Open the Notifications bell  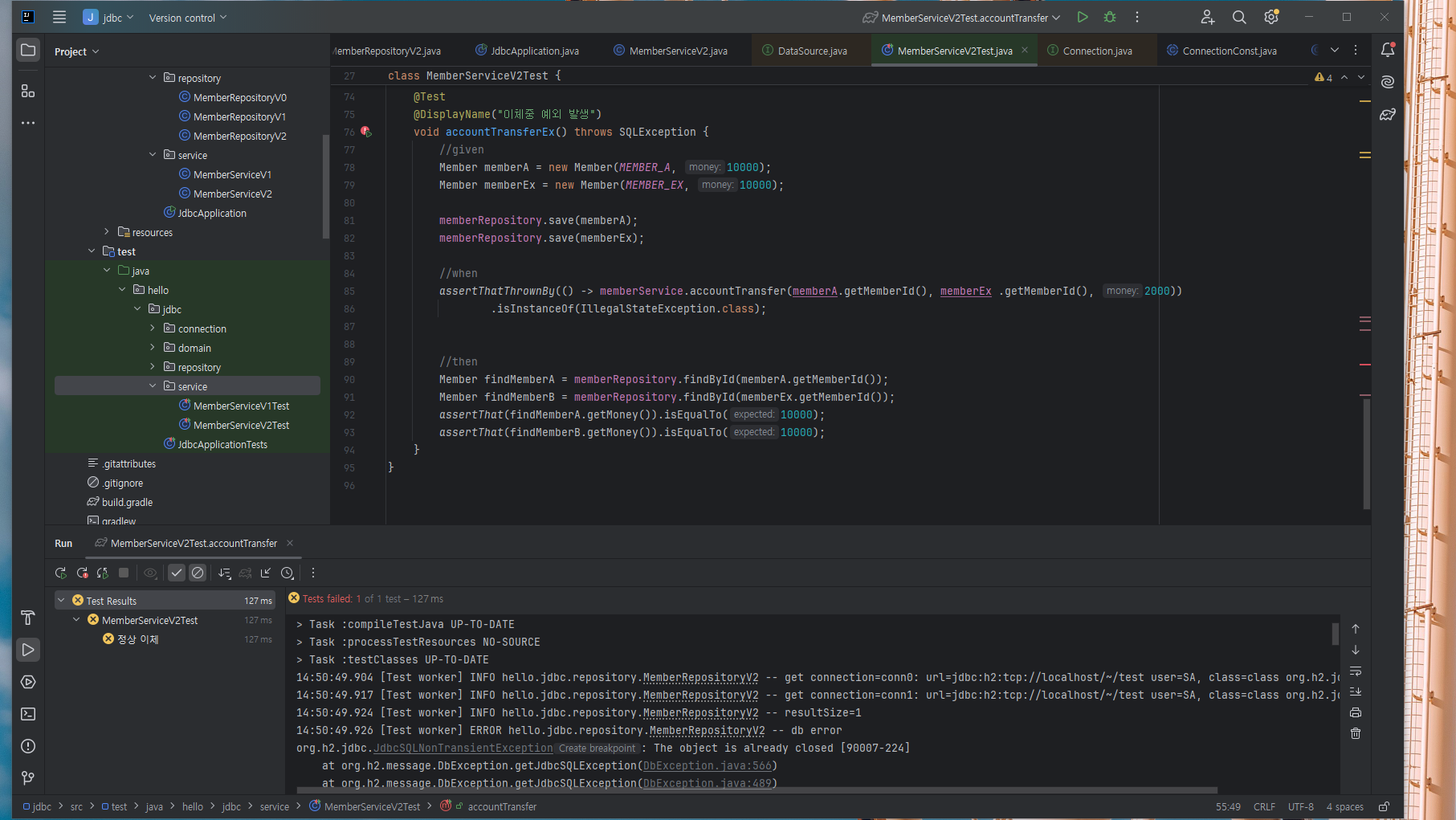click(1388, 50)
